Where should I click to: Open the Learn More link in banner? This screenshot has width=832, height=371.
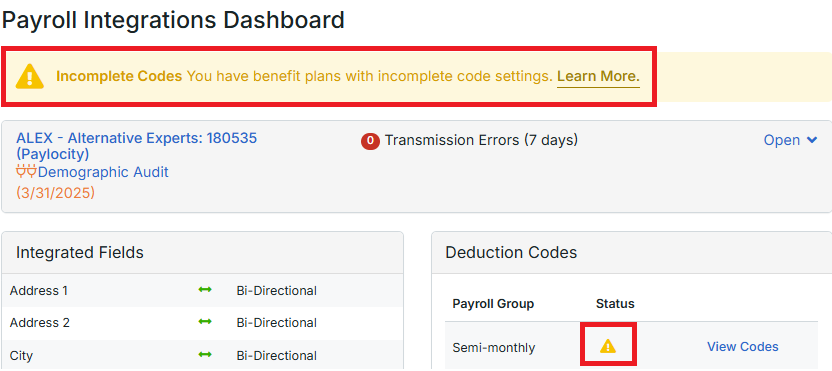click(x=598, y=77)
